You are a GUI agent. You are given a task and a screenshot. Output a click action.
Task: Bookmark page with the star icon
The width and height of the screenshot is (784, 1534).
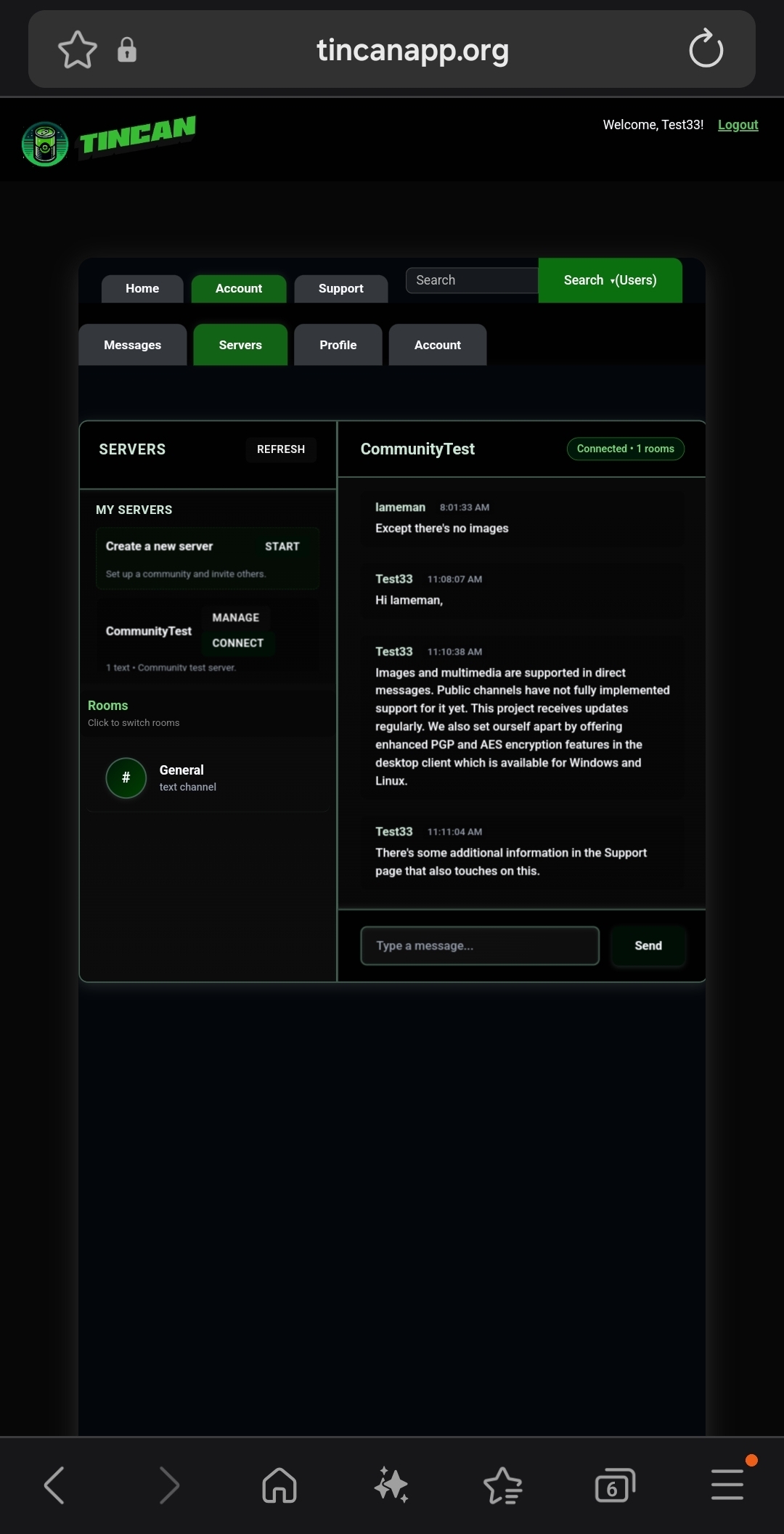point(77,49)
